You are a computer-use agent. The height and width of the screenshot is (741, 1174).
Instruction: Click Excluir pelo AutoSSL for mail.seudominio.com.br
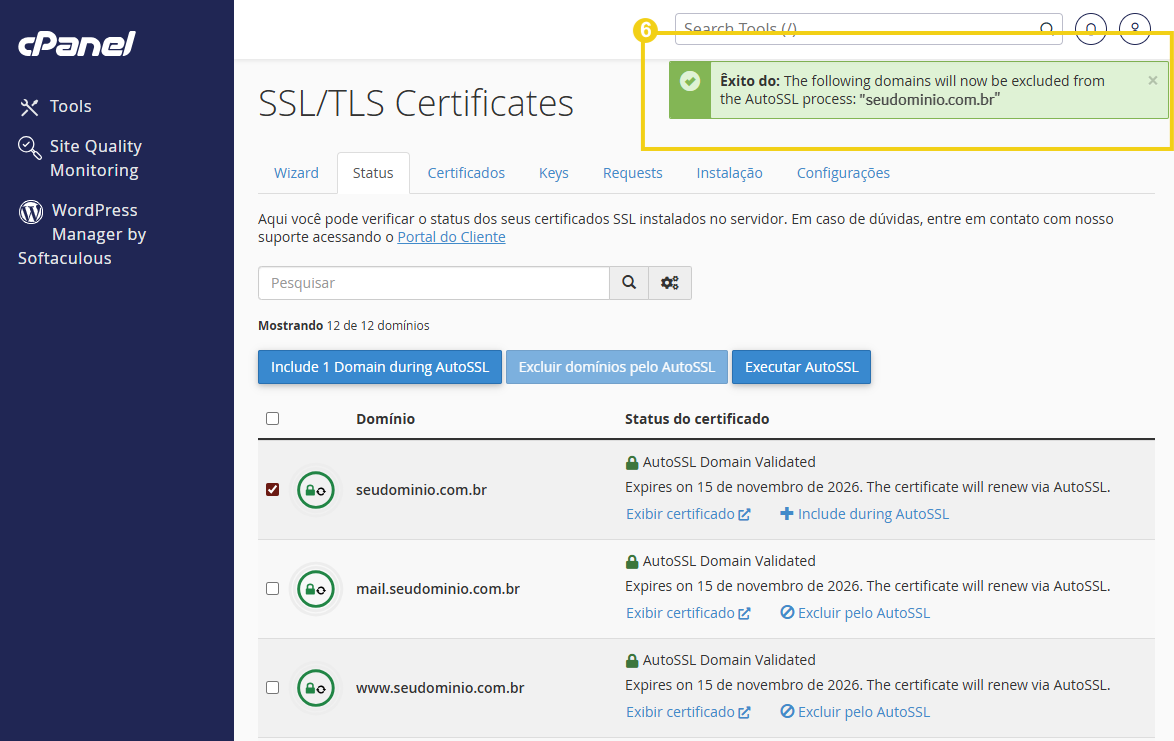tap(855, 613)
